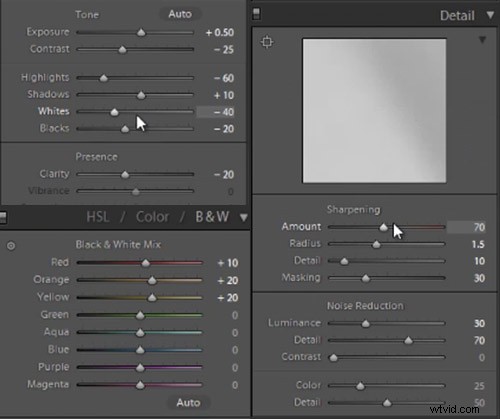Click Auto under Black & White Mix
Viewport: 500px width, 419px height.
click(x=188, y=403)
